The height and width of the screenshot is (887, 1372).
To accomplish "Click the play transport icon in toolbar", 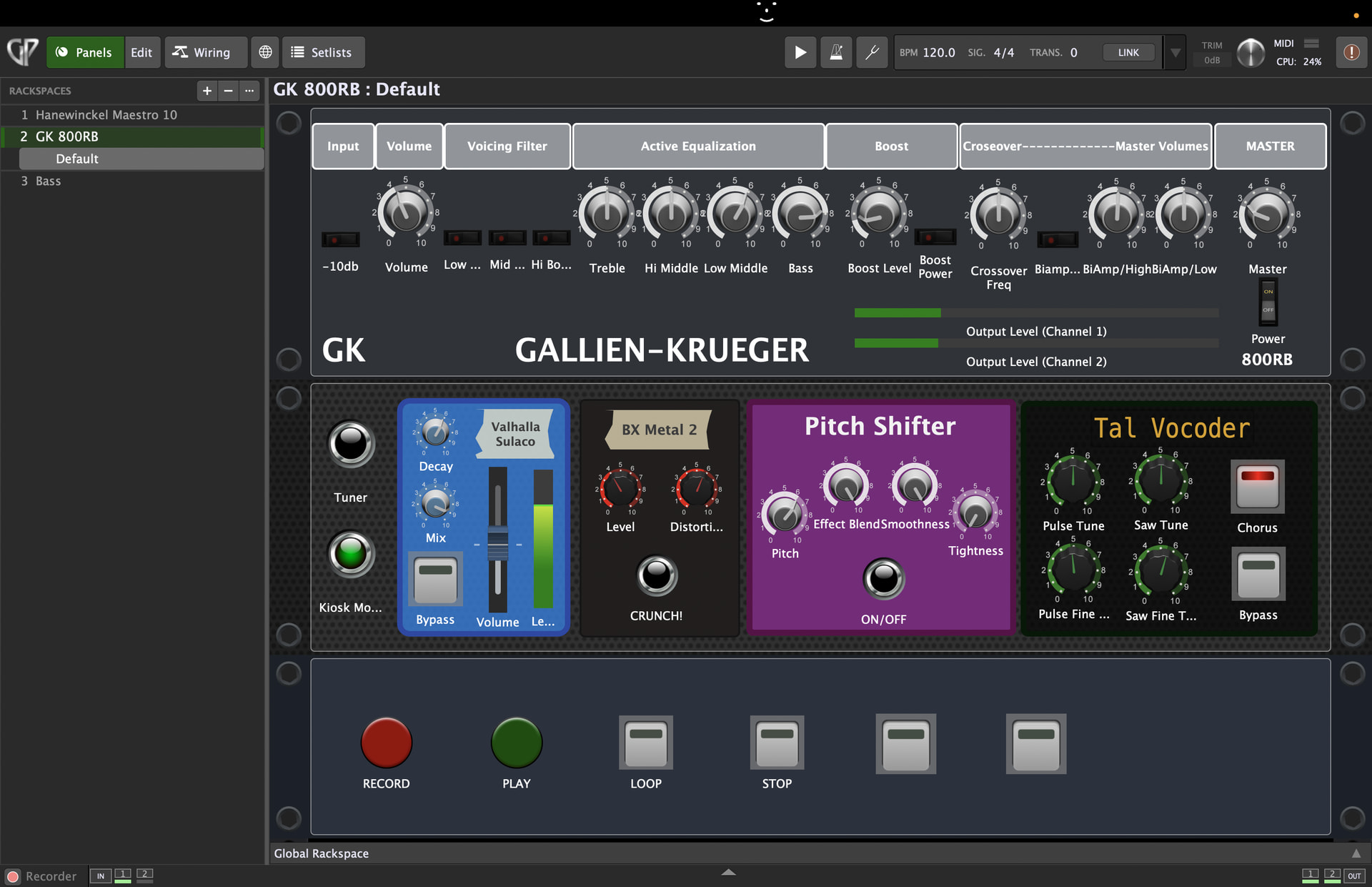I will (800, 52).
